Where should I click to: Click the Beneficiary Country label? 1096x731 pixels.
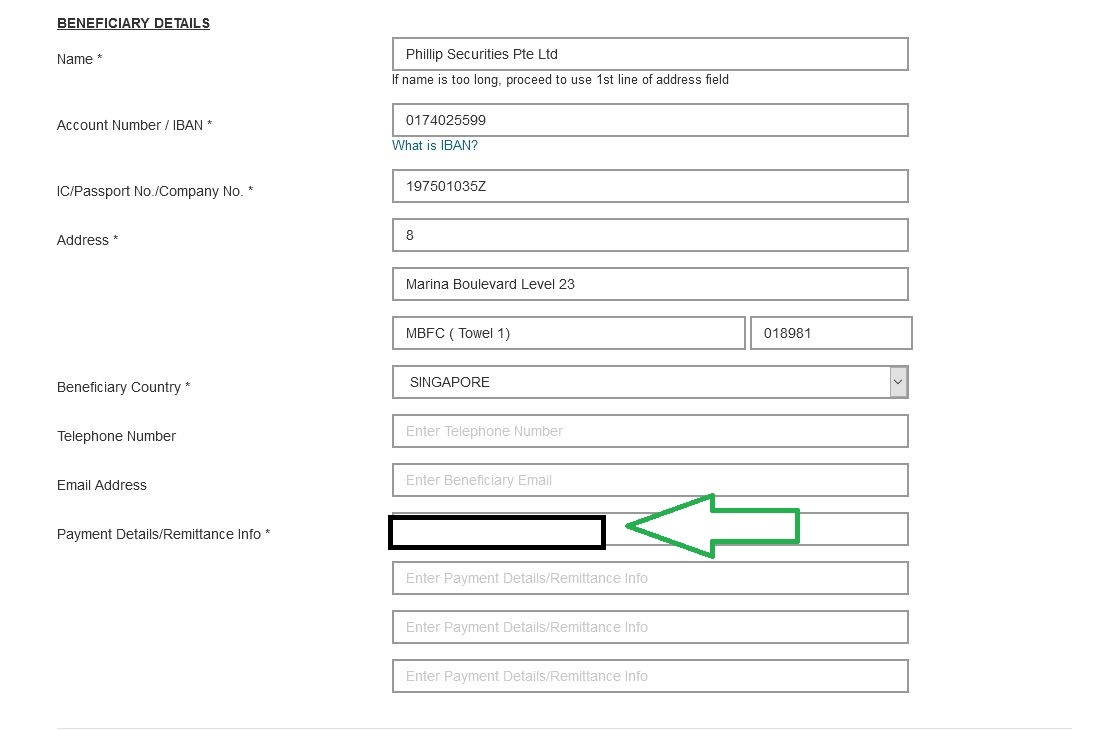pos(123,387)
